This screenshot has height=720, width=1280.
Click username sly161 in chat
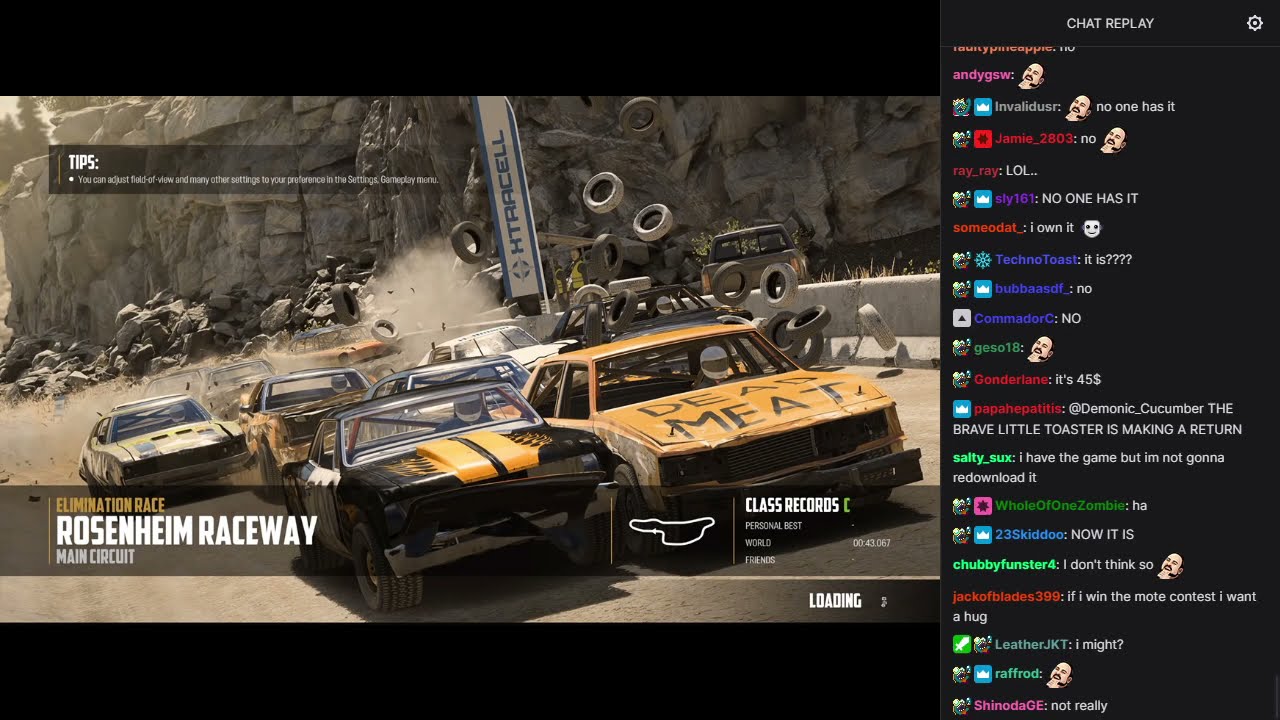click(x=1014, y=199)
